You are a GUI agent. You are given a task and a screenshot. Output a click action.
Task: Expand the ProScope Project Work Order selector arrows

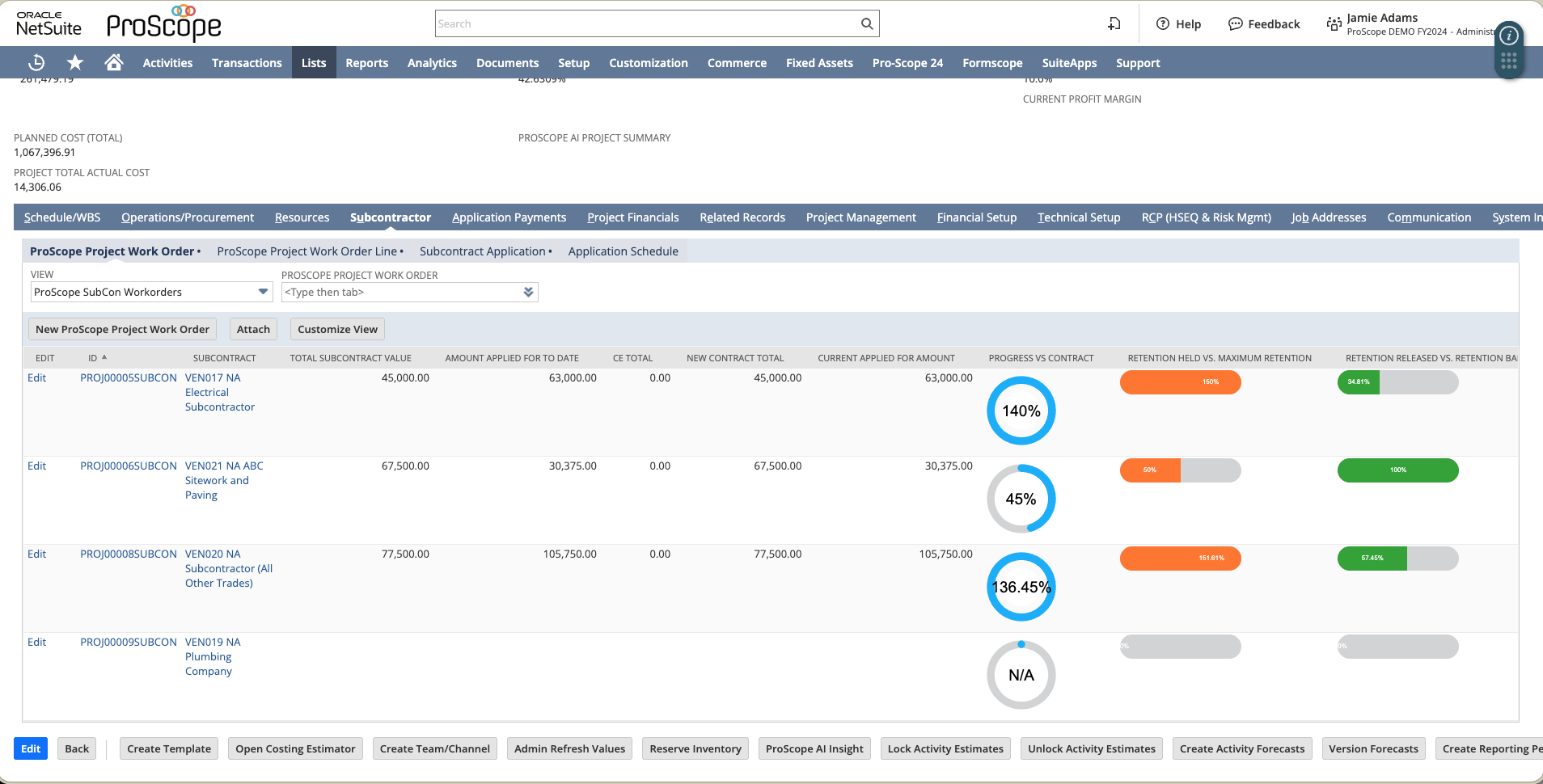(528, 292)
